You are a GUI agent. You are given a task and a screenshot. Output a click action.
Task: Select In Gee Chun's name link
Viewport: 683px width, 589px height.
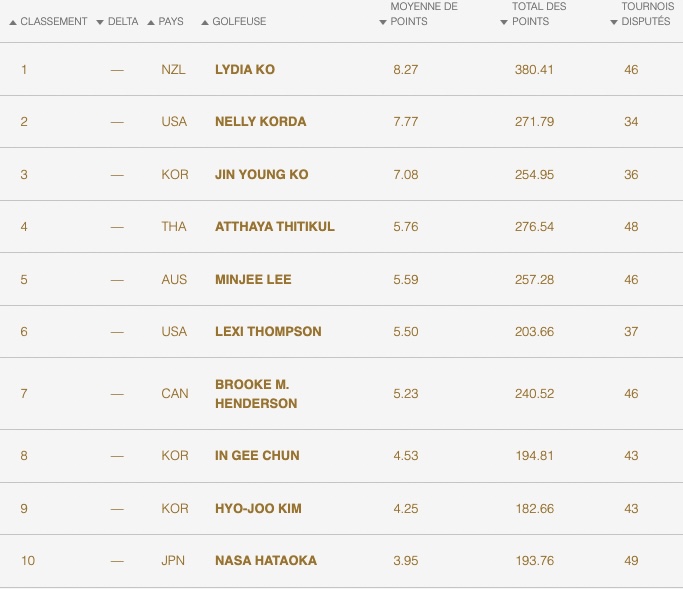[x=257, y=456]
